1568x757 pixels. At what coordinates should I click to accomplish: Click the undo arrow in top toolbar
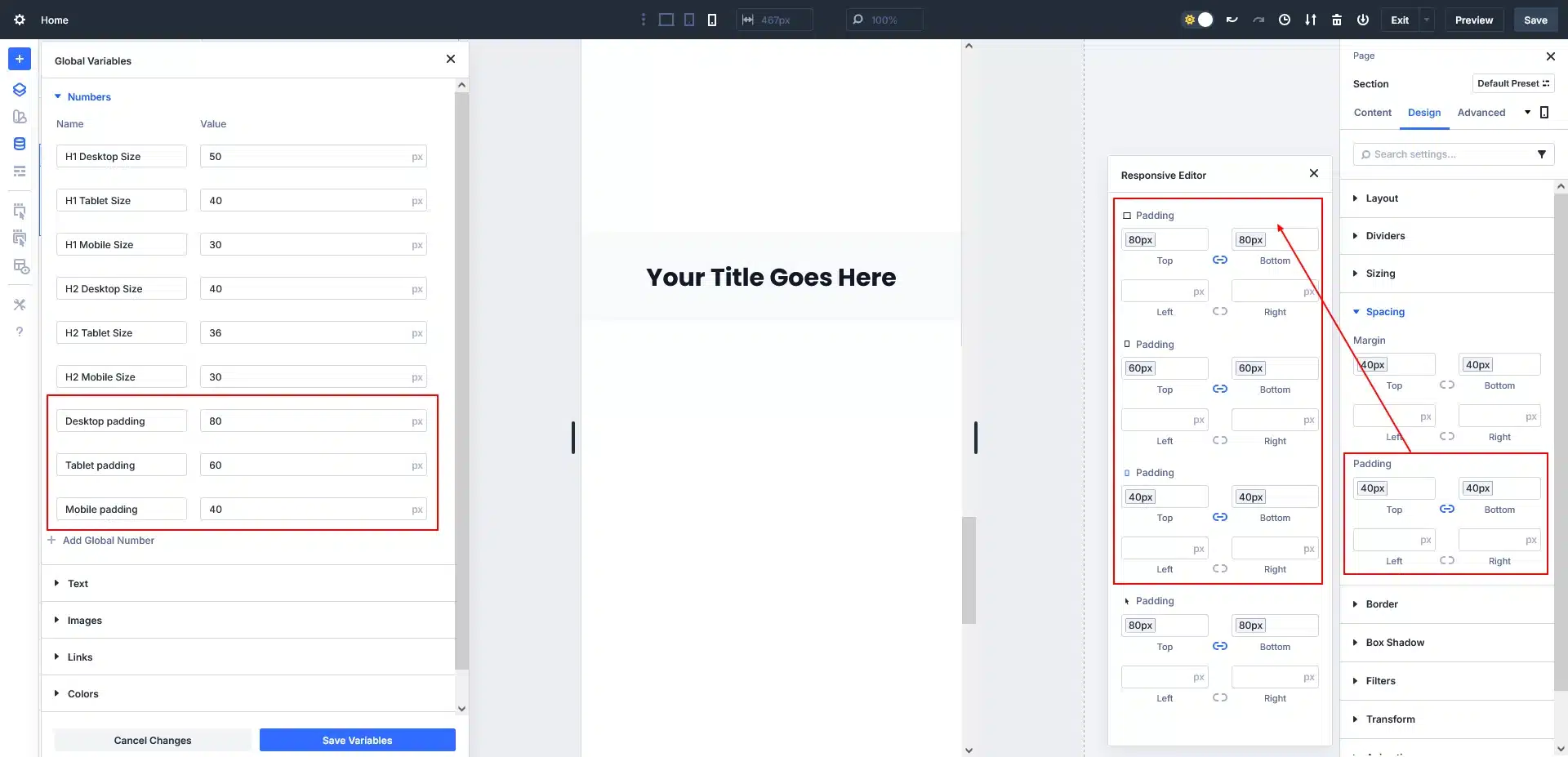[1232, 20]
